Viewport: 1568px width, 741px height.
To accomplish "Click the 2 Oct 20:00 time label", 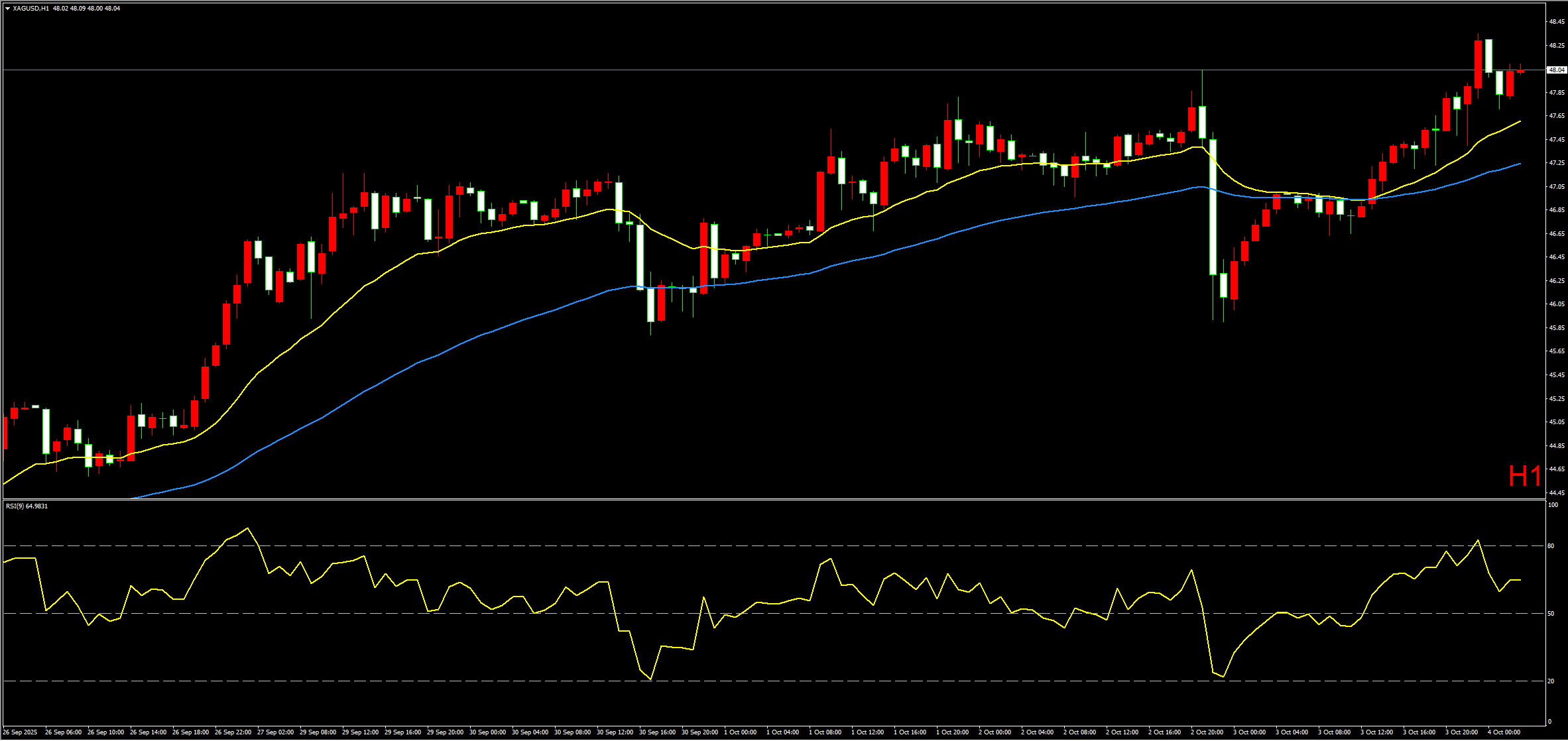I will [1207, 732].
